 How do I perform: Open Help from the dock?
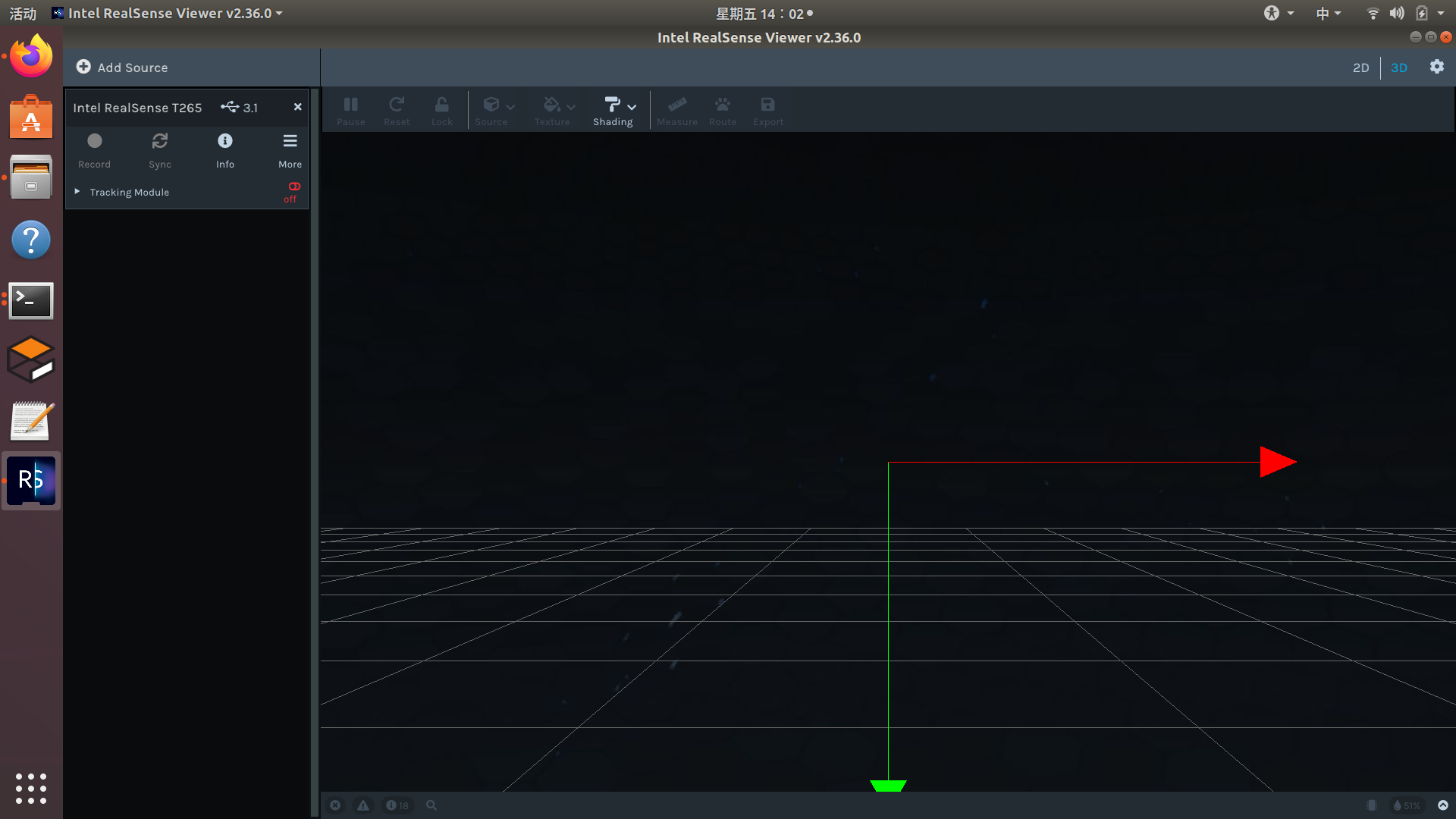(x=31, y=240)
